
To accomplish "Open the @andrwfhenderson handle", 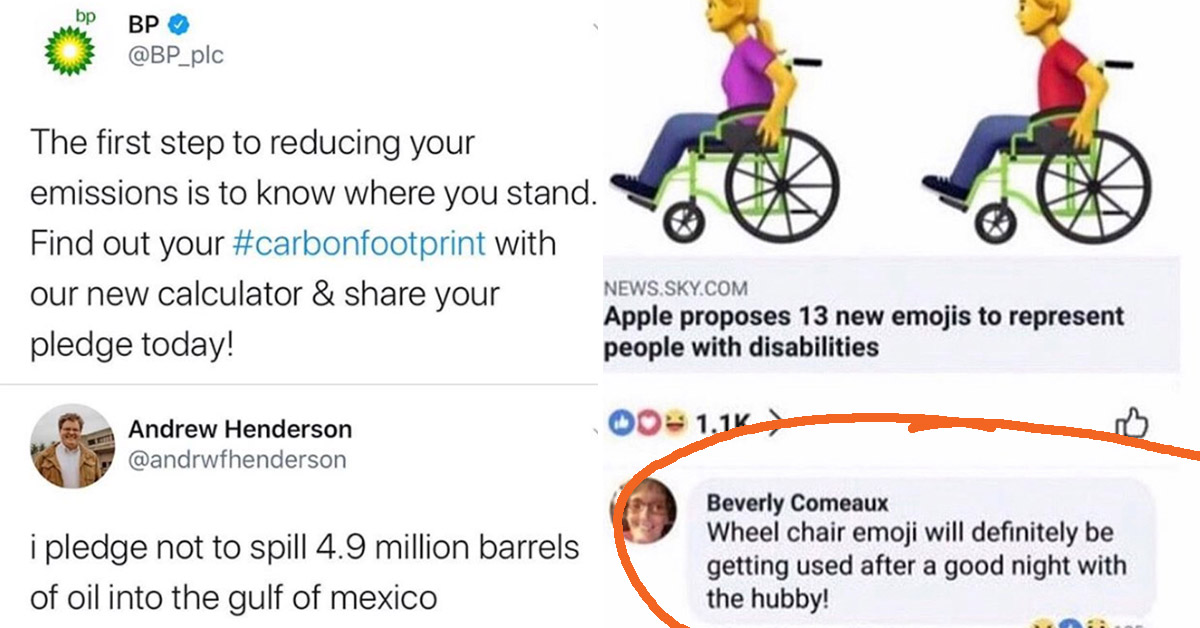I will click(237, 460).
